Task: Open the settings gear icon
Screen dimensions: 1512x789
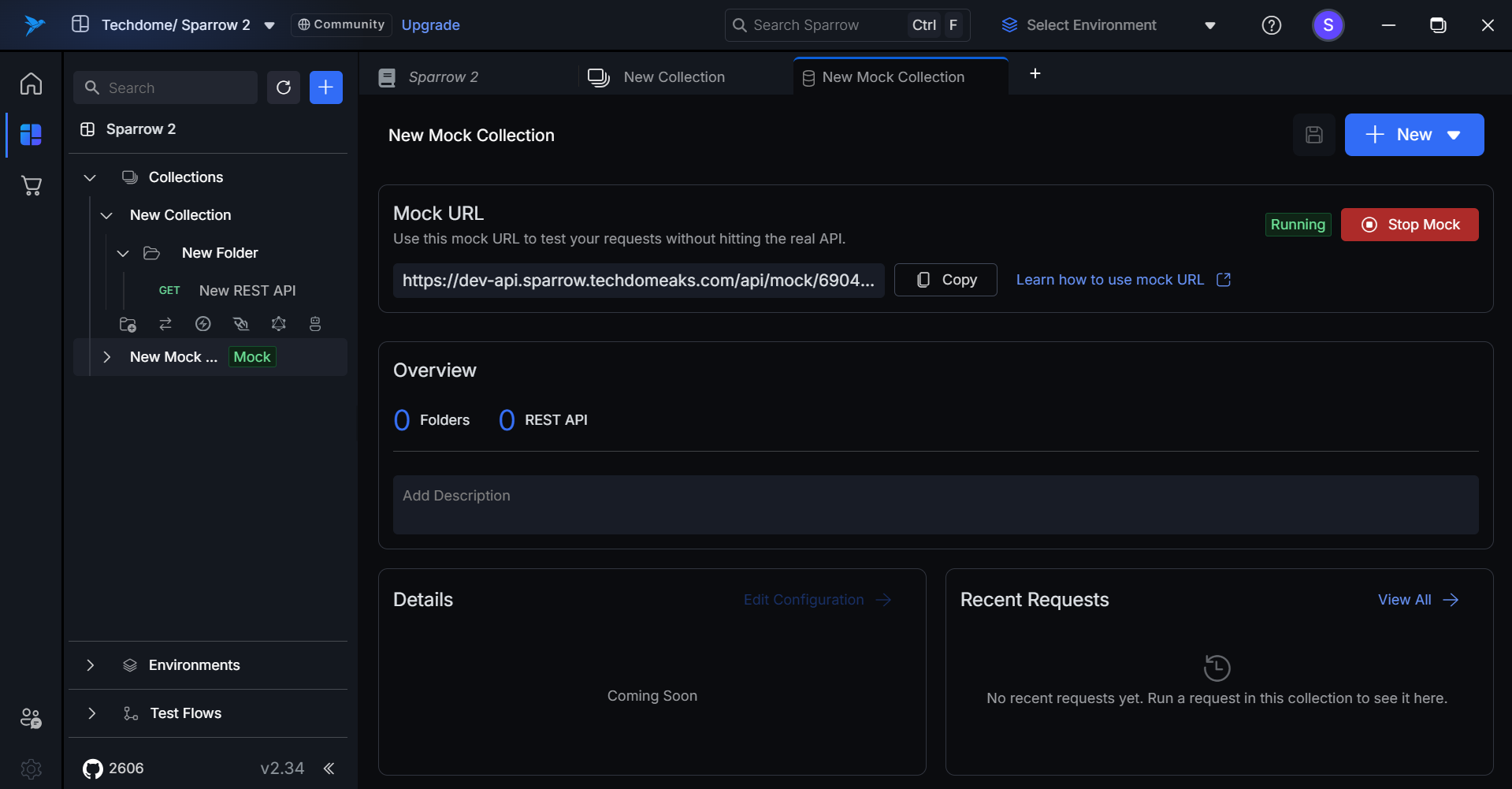Action: 31,769
